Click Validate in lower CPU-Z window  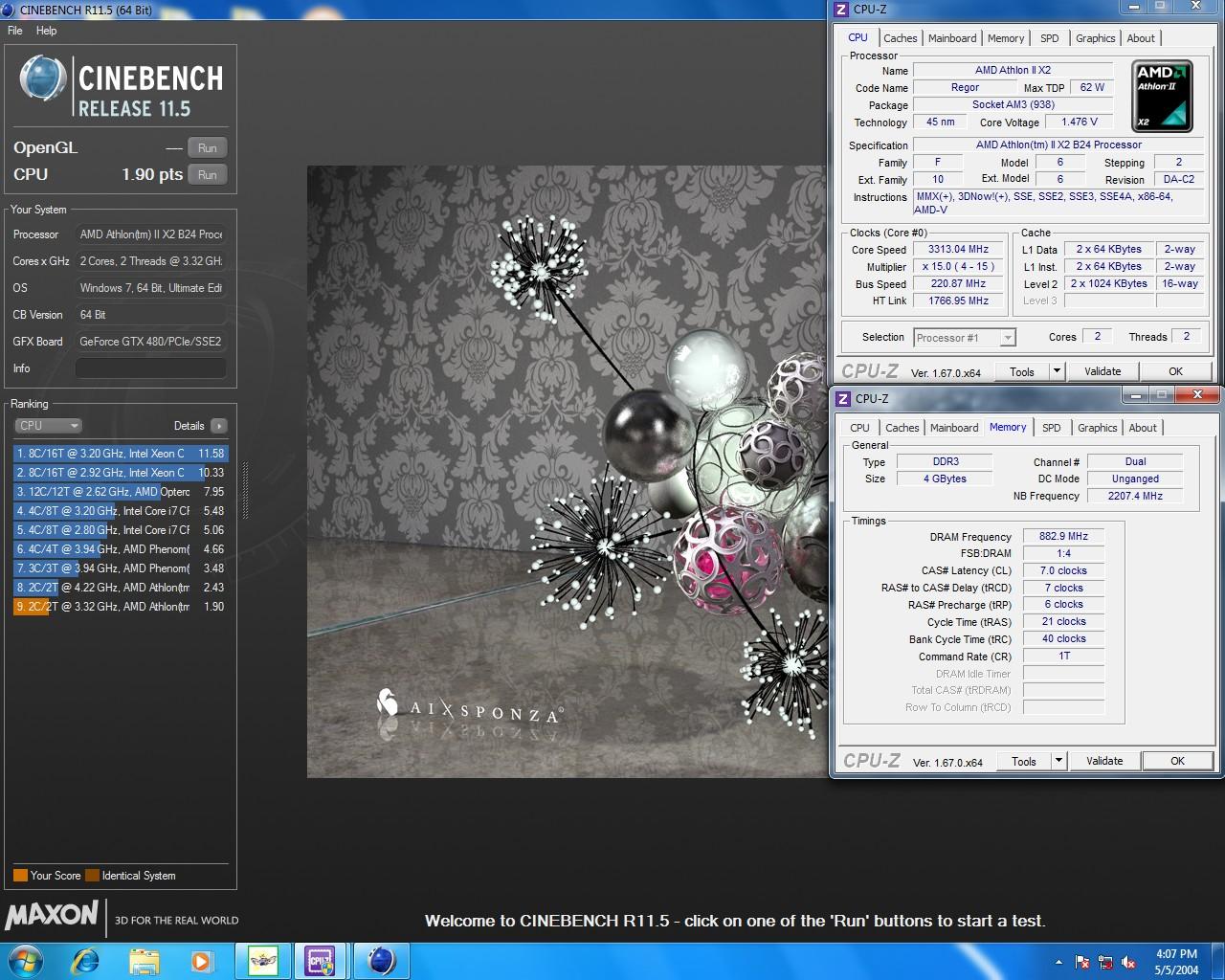pos(1104,761)
